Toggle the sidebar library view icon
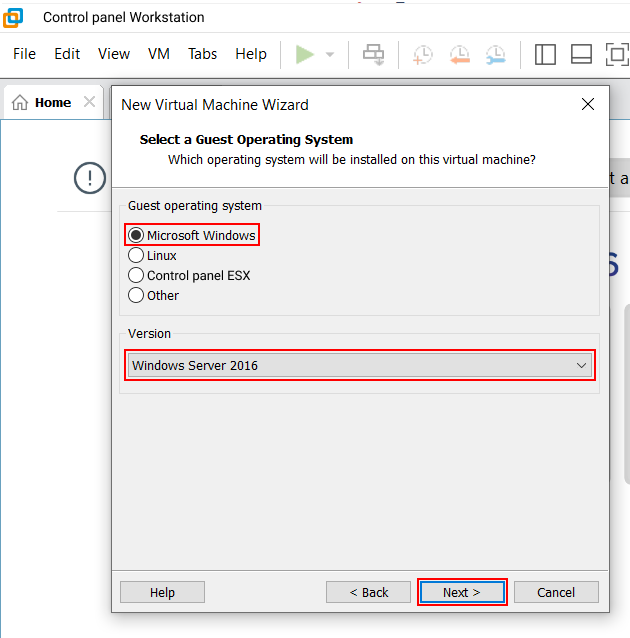The image size is (630, 638). pos(545,54)
